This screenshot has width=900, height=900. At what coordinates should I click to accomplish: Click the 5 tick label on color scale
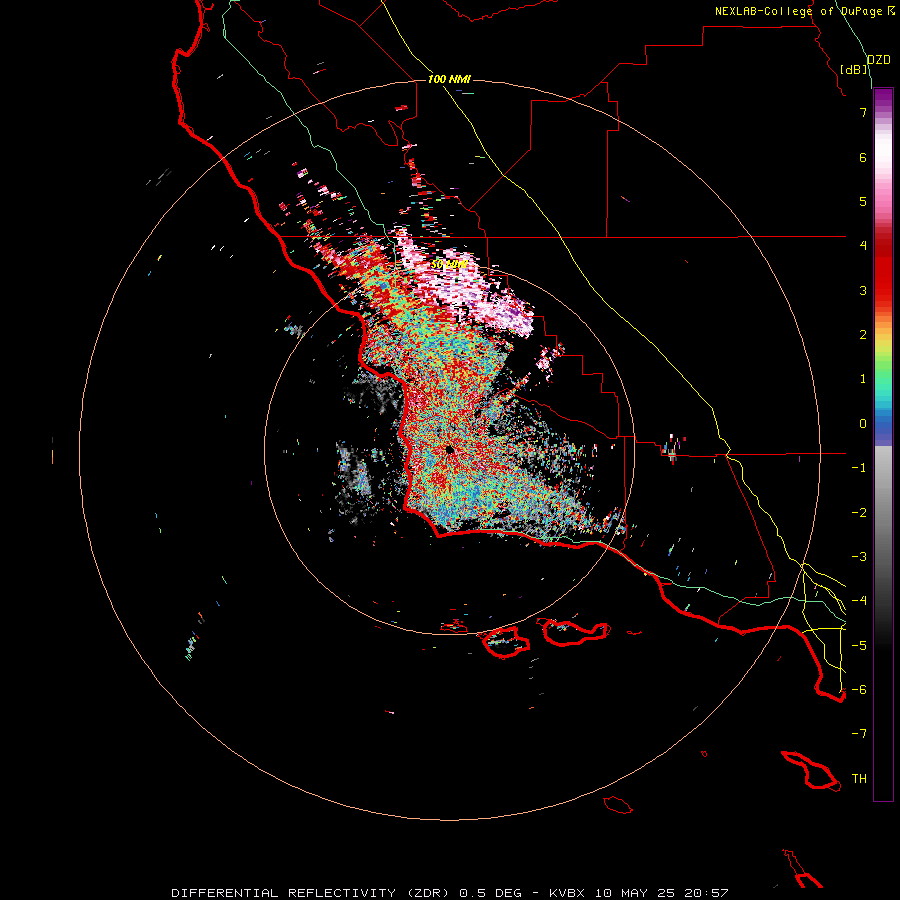[863, 201]
